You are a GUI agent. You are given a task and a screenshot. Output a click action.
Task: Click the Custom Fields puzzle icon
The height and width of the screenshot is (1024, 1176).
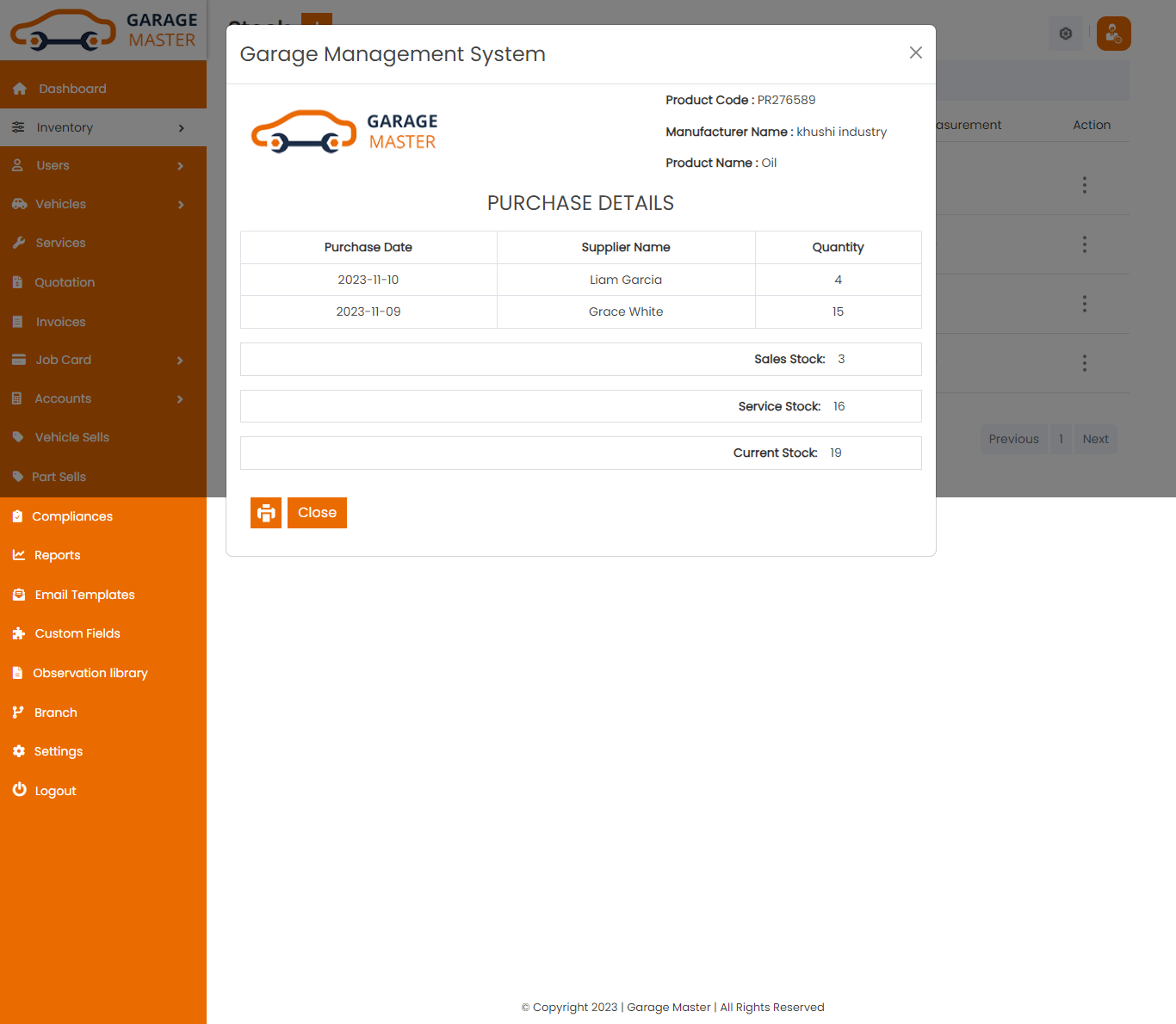[19, 633]
